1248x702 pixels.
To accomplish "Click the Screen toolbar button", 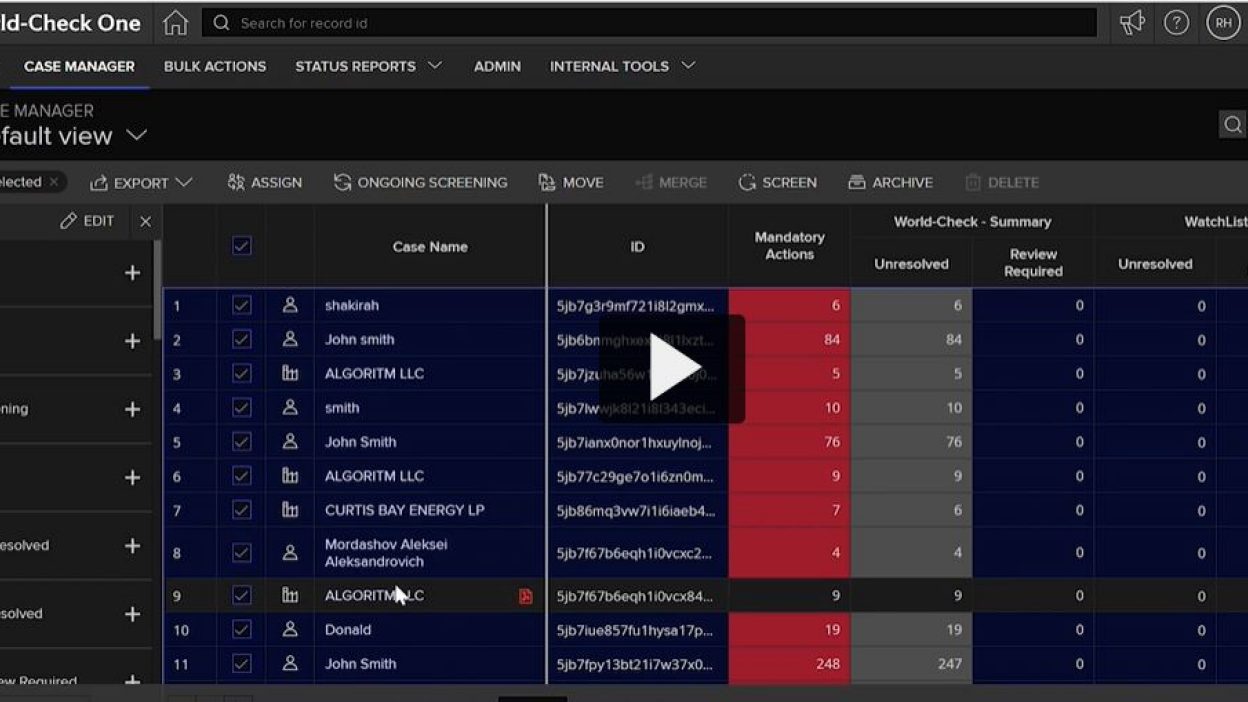I will 777,182.
